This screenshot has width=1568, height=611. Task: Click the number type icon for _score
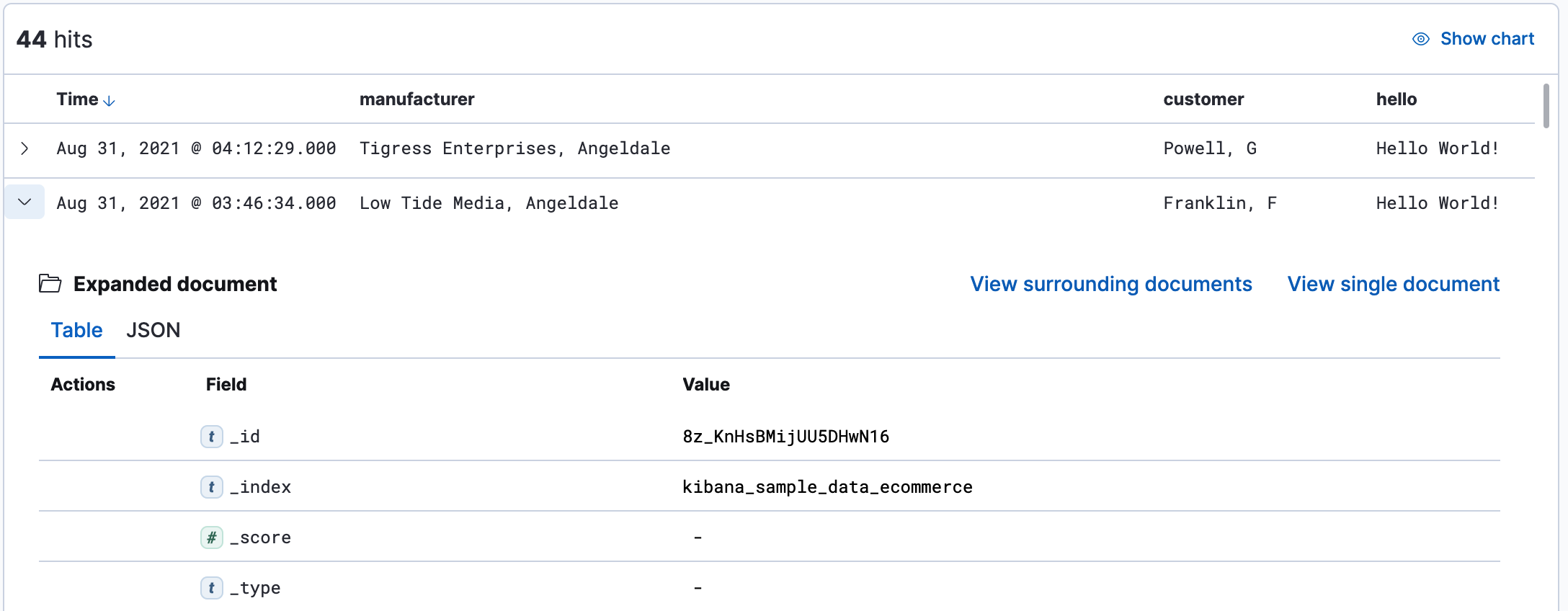pos(211,538)
